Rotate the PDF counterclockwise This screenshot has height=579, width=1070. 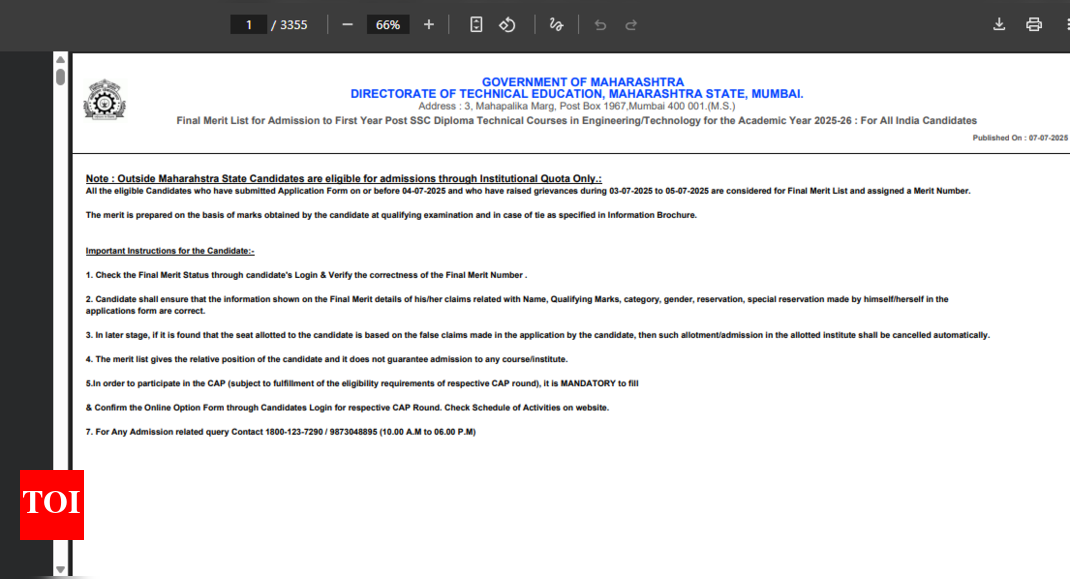[507, 25]
